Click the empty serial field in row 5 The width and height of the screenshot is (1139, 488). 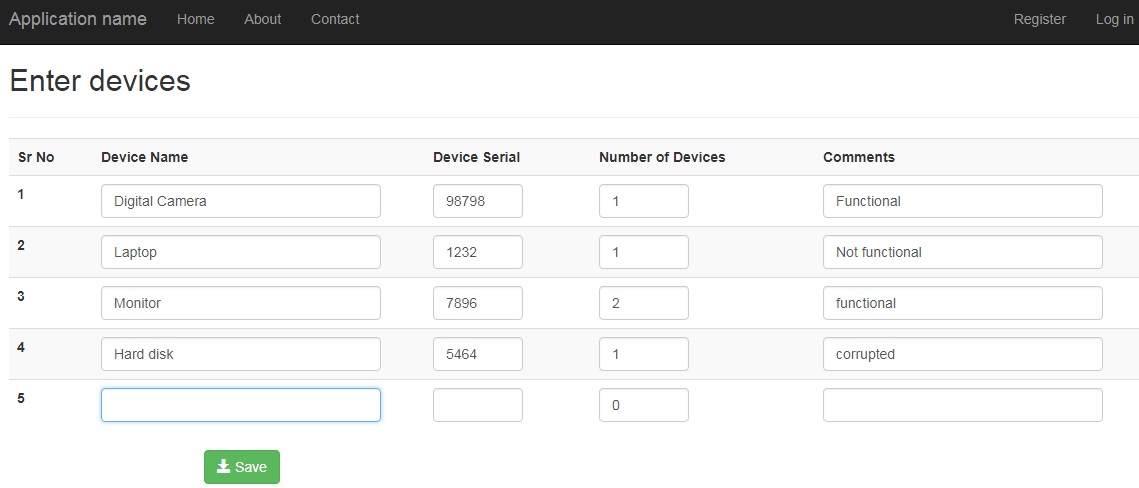coord(478,405)
